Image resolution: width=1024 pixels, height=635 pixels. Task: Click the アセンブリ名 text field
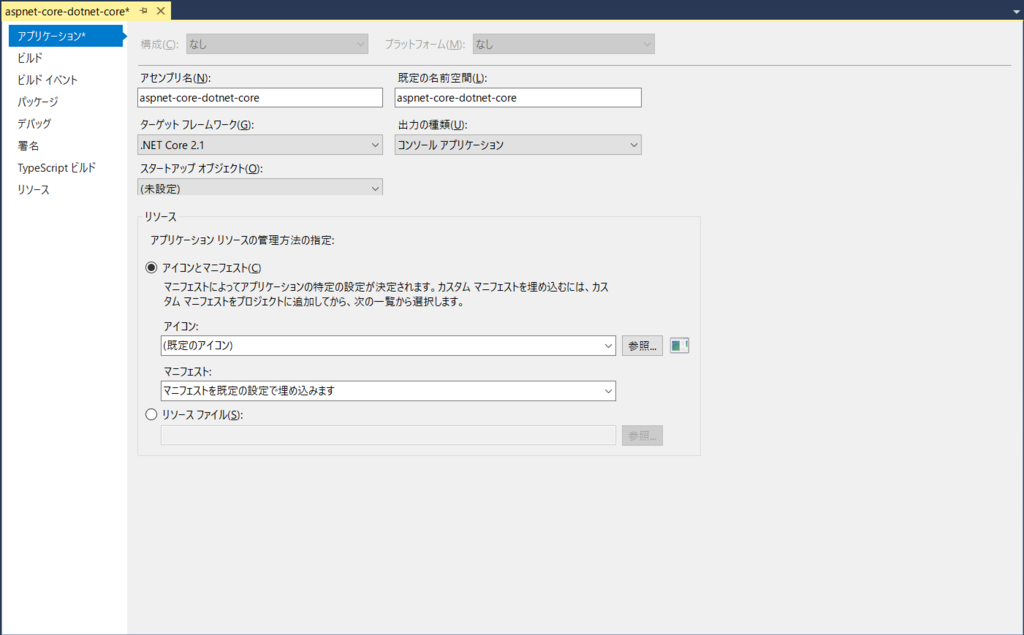click(x=260, y=98)
